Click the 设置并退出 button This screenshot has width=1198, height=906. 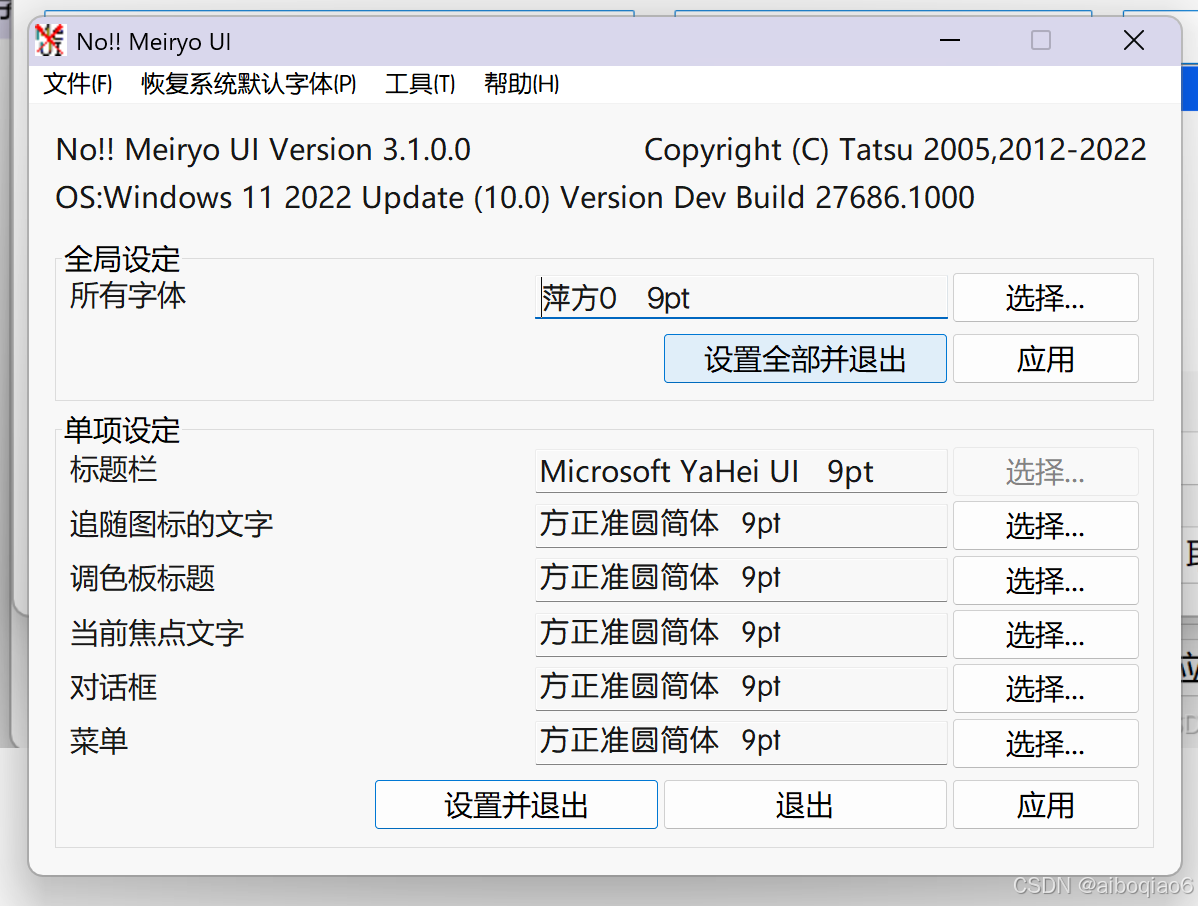pyautogui.click(x=516, y=804)
